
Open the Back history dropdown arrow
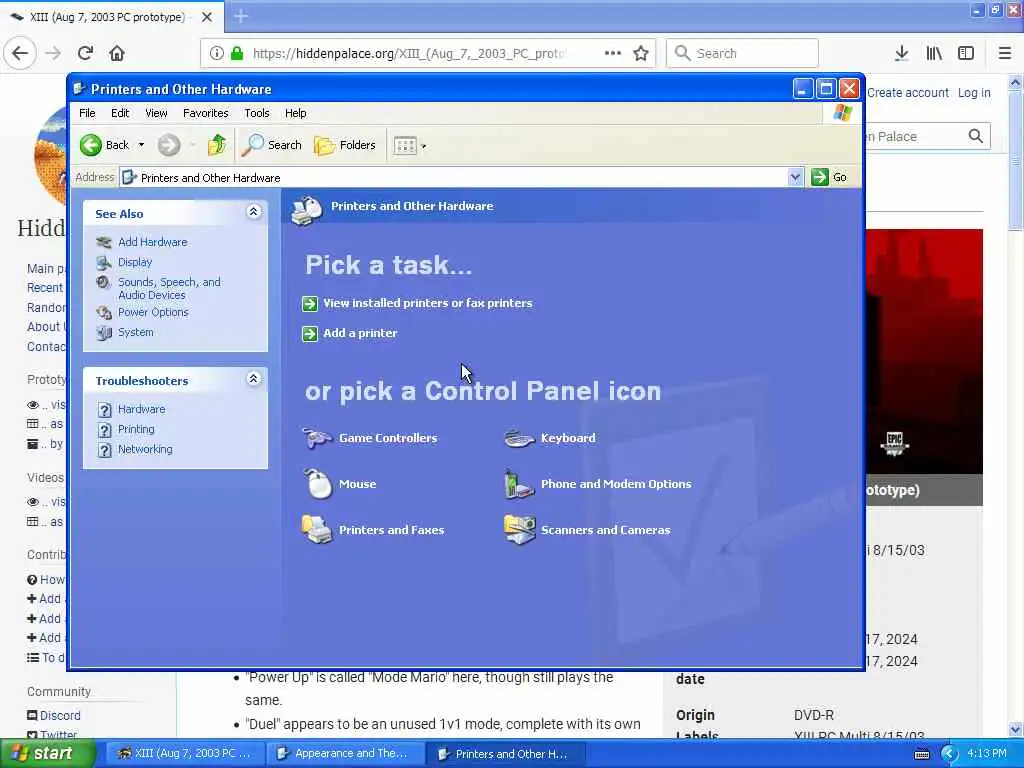(141, 145)
